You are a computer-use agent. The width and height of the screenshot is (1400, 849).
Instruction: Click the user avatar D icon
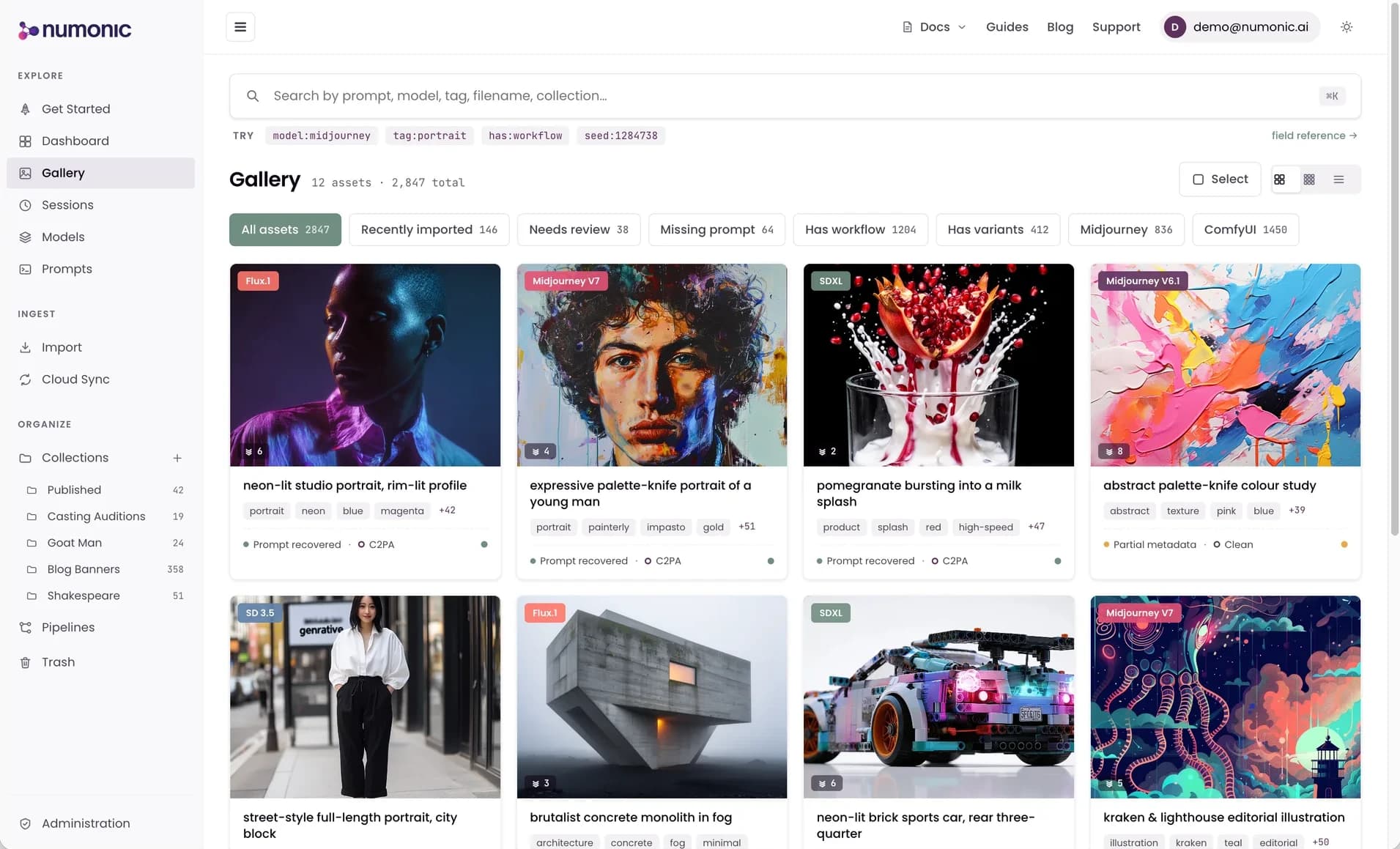pos(1175,27)
